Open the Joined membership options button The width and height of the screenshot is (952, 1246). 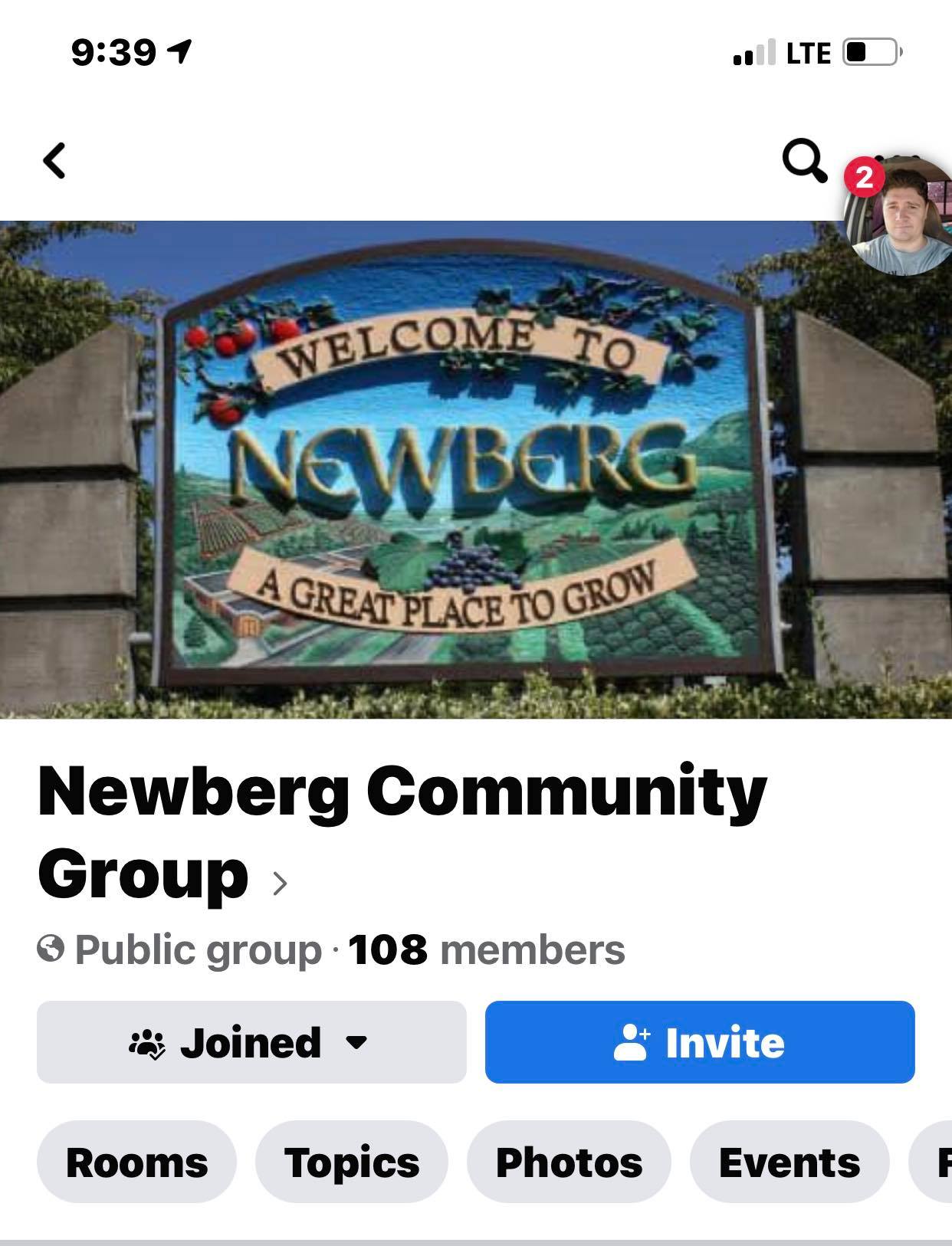click(251, 1042)
